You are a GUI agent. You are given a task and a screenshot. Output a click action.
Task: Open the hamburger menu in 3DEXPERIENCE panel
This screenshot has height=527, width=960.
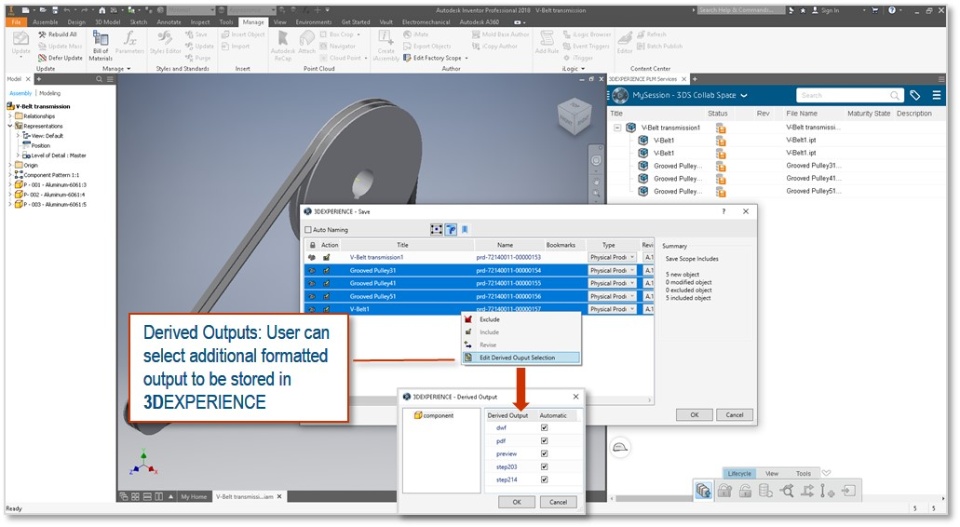(x=936, y=95)
